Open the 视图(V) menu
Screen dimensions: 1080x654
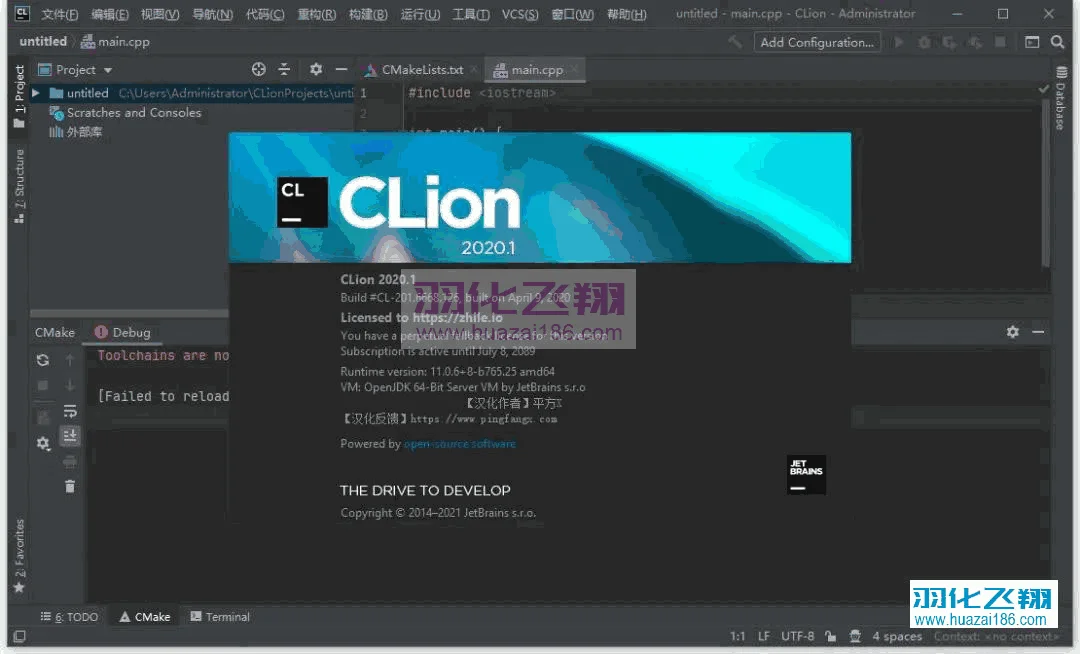click(160, 14)
